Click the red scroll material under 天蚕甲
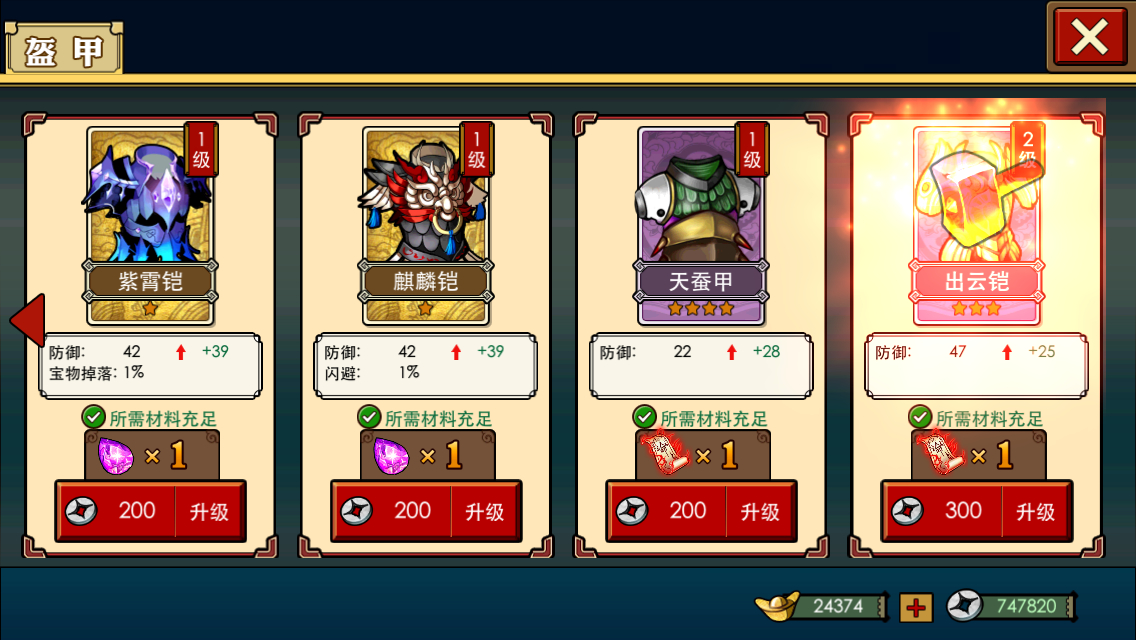 (667, 454)
